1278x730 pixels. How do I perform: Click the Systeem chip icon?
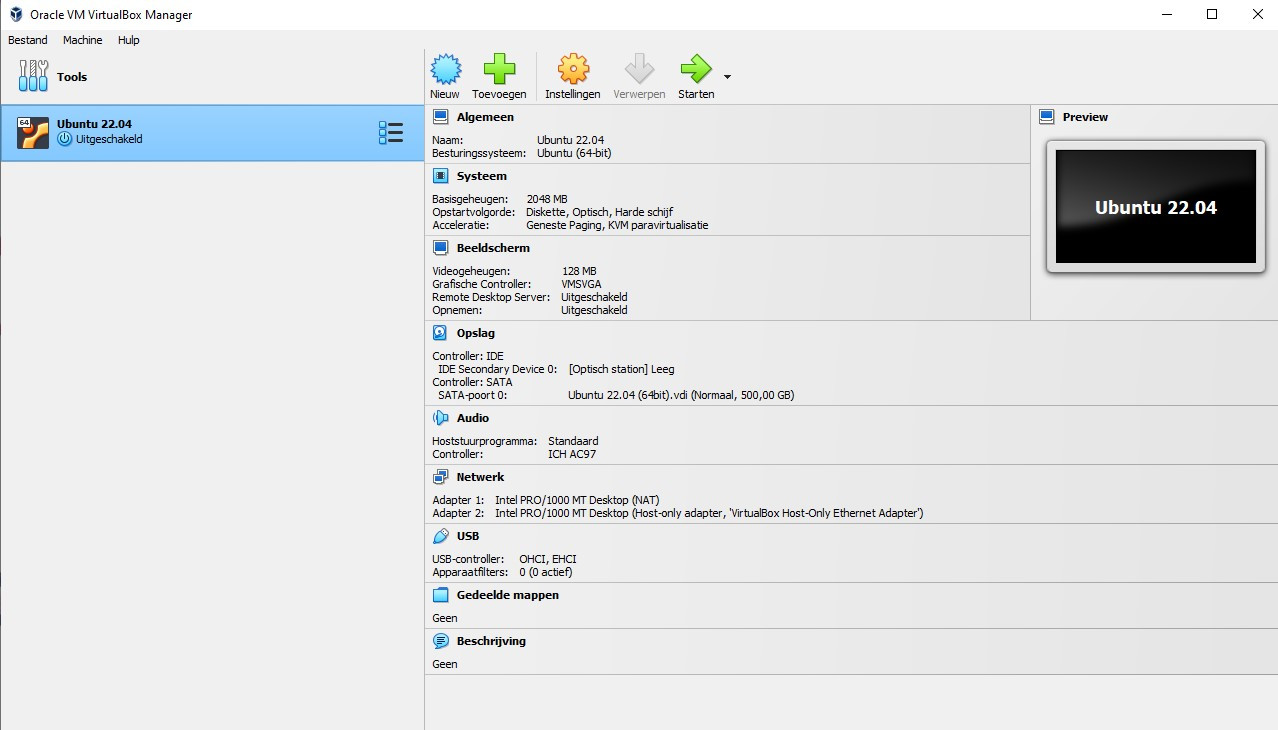[x=441, y=176]
